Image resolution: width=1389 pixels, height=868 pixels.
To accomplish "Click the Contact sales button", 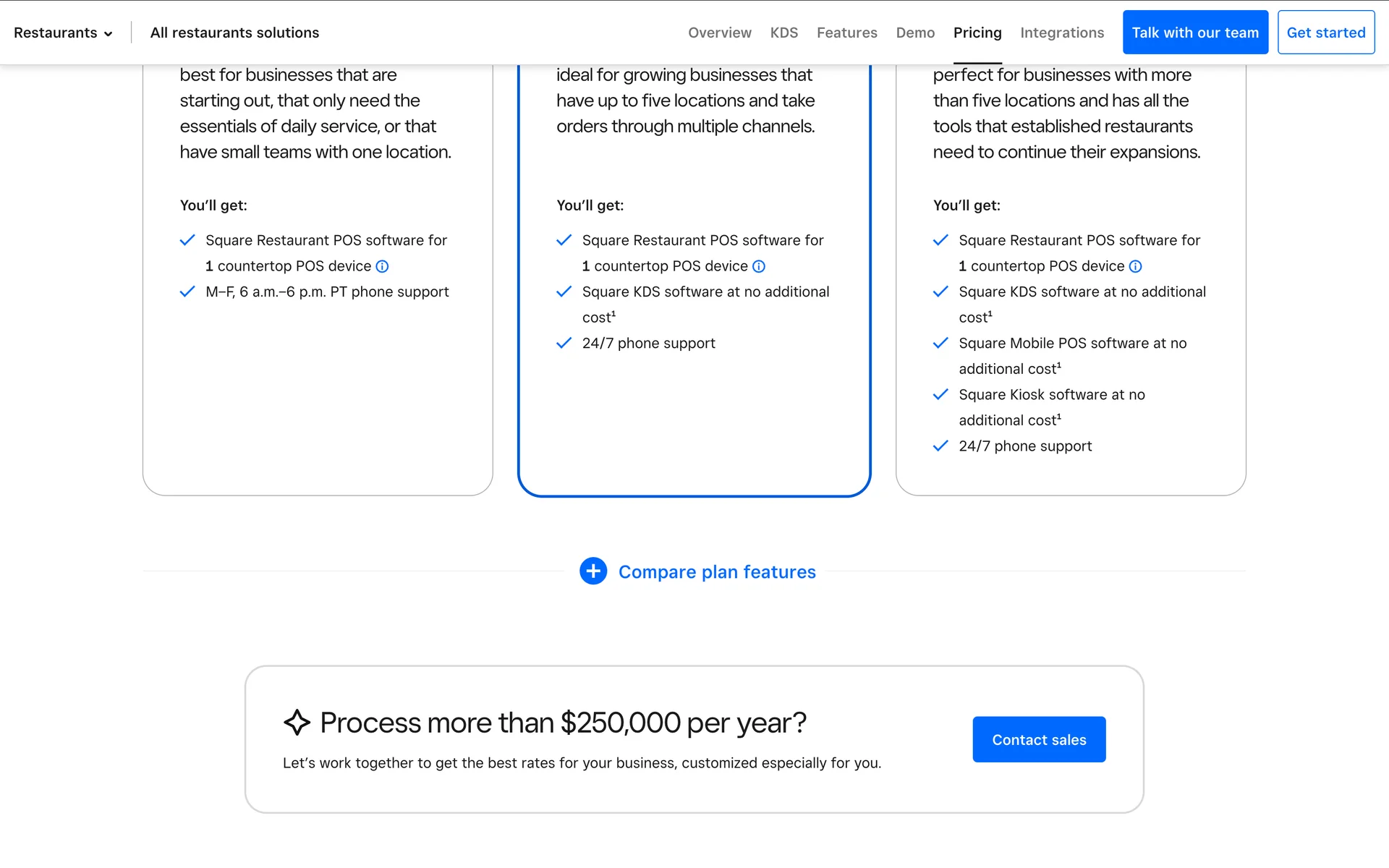I will [1039, 739].
